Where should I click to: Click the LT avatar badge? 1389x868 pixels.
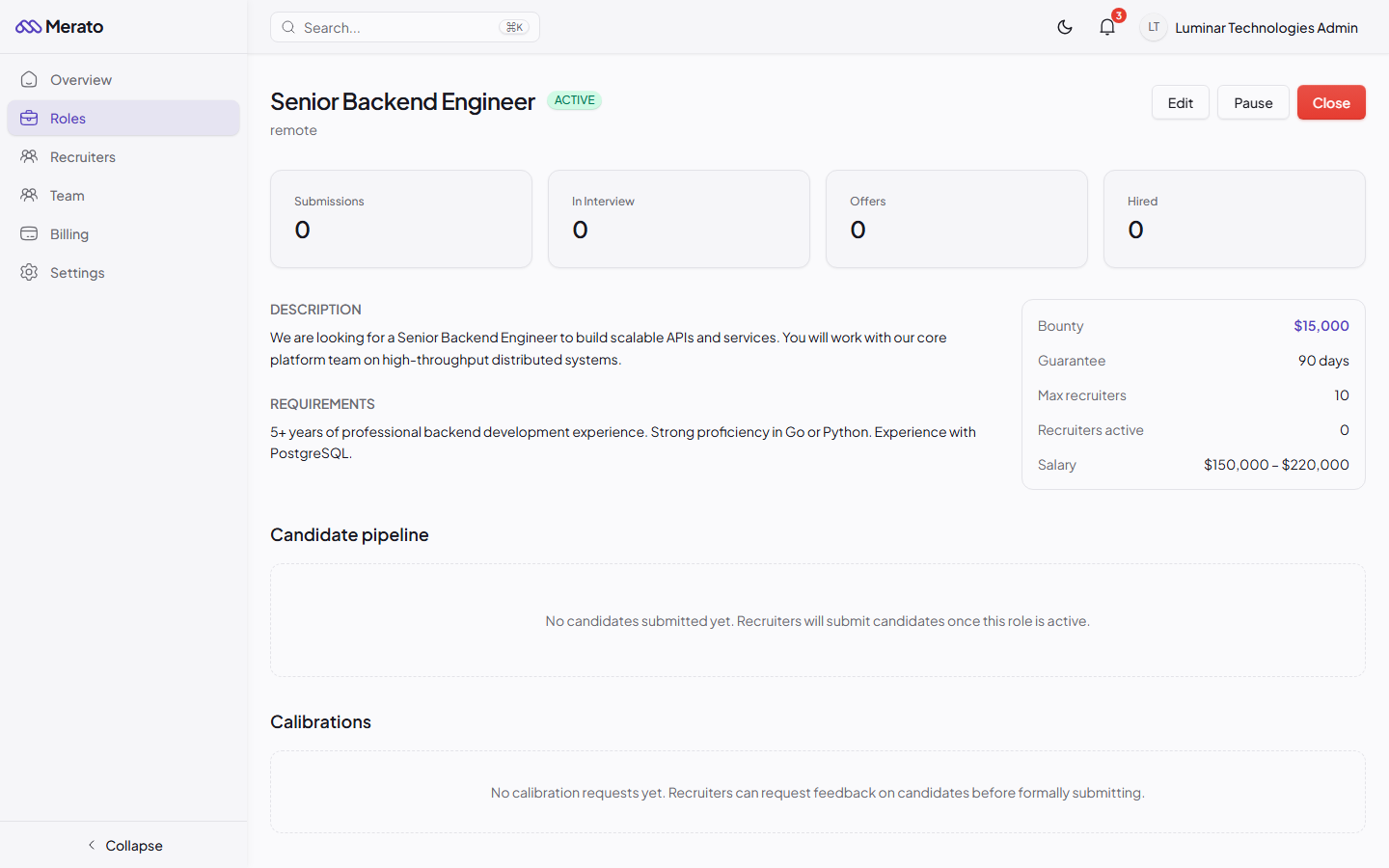[1153, 27]
